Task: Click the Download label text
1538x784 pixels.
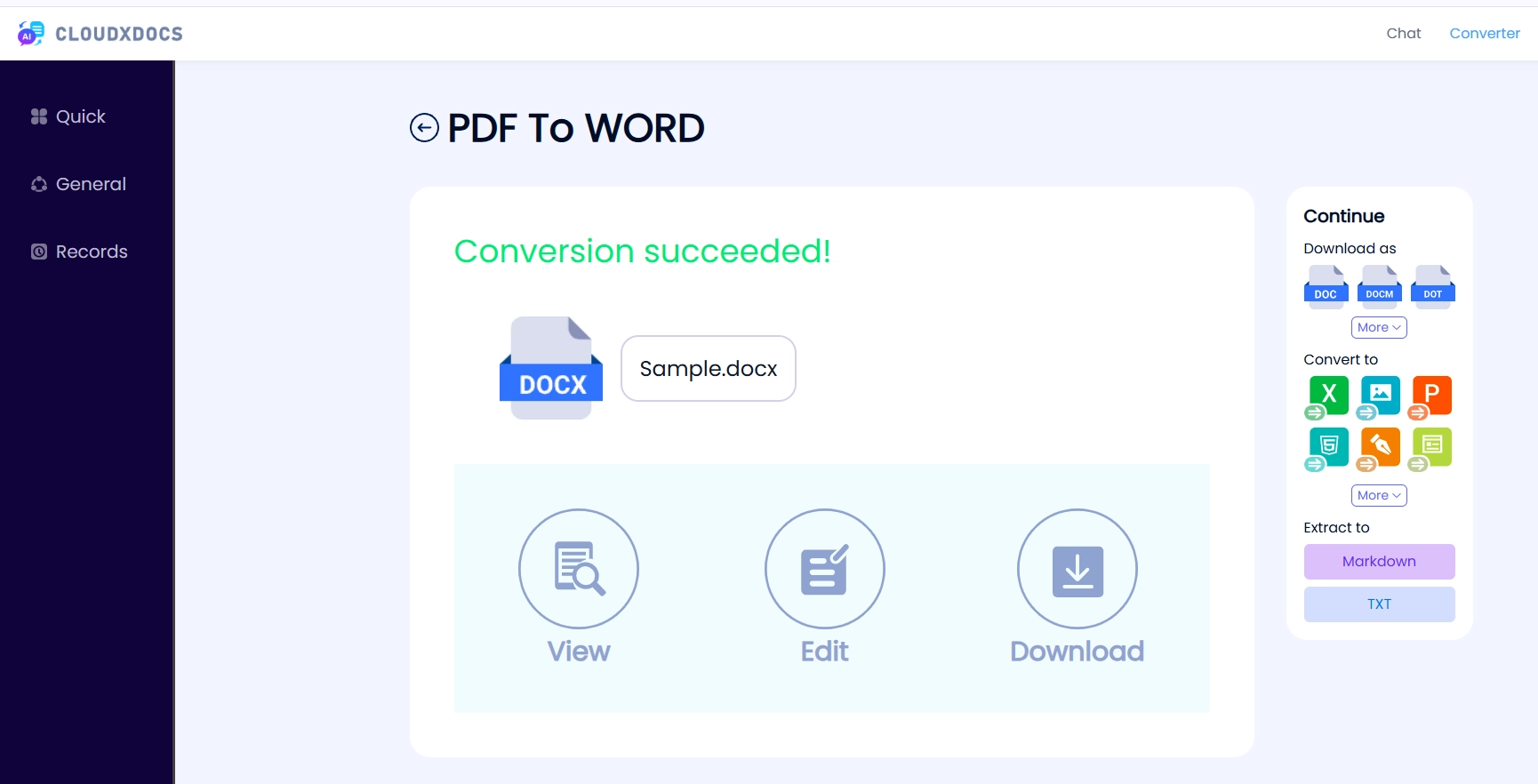Action: pos(1077,652)
